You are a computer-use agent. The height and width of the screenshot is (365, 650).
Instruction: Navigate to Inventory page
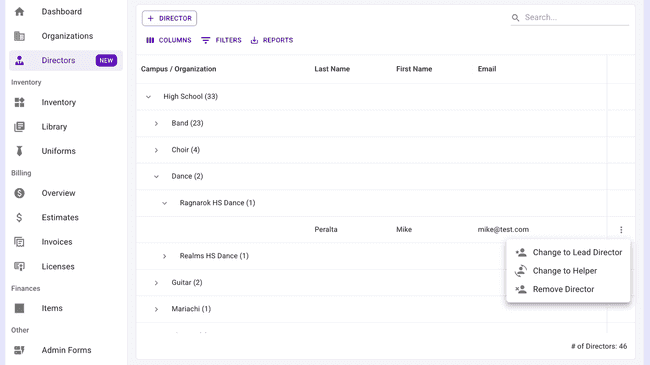click(66, 102)
